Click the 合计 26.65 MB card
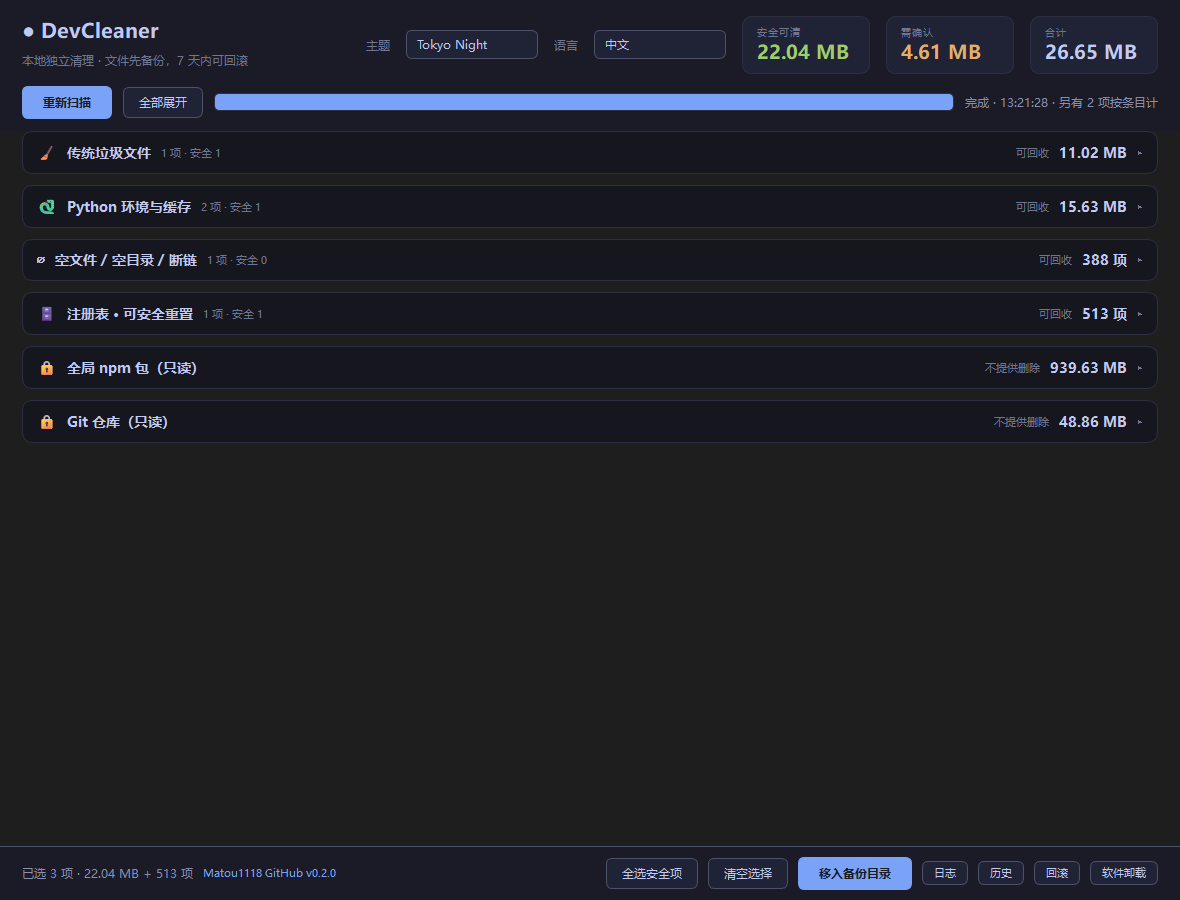 (1093, 45)
